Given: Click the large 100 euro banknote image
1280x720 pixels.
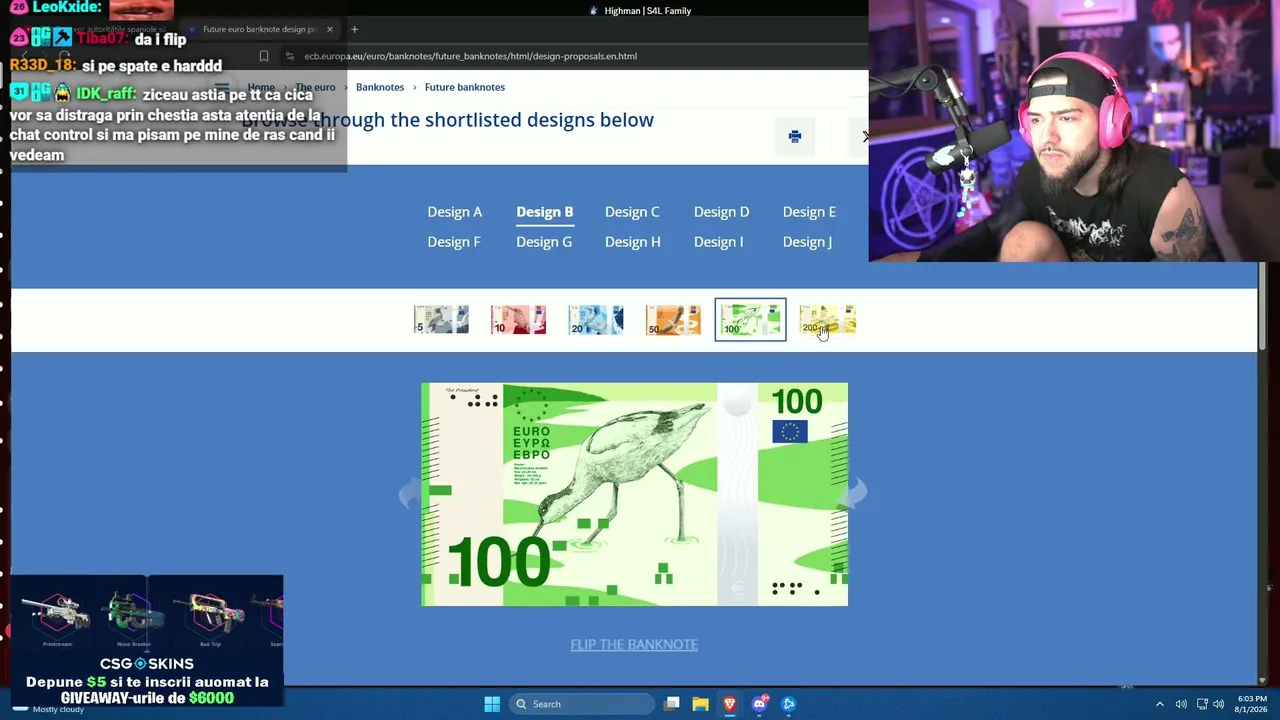Looking at the screenshot, I should tap(634, 494).
